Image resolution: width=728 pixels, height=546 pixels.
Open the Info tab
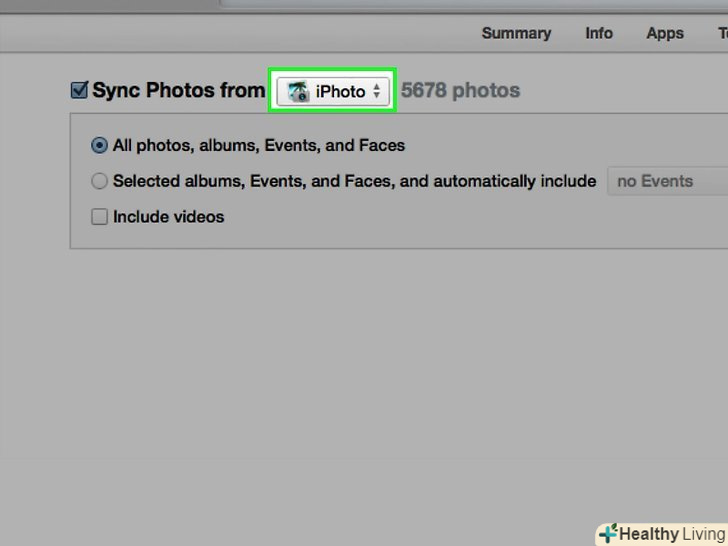599,33
